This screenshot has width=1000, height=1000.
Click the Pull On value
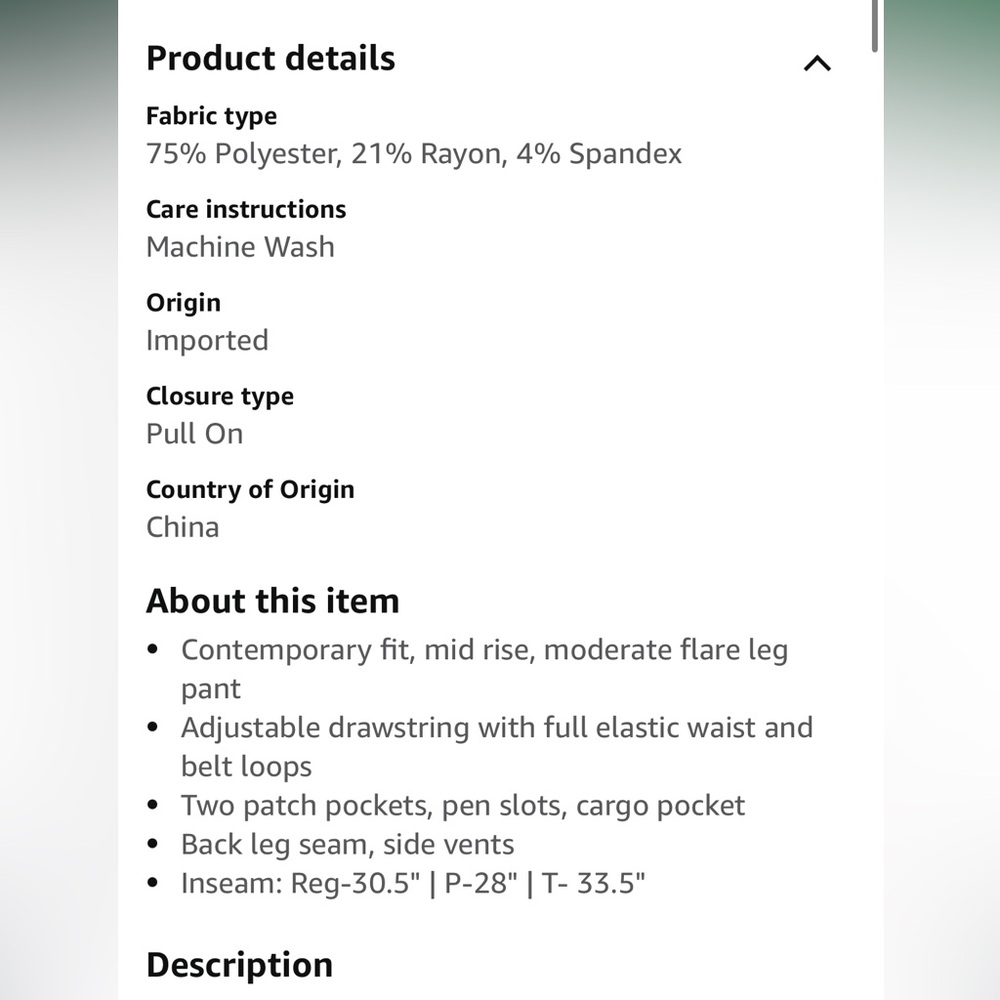(194, 434)
